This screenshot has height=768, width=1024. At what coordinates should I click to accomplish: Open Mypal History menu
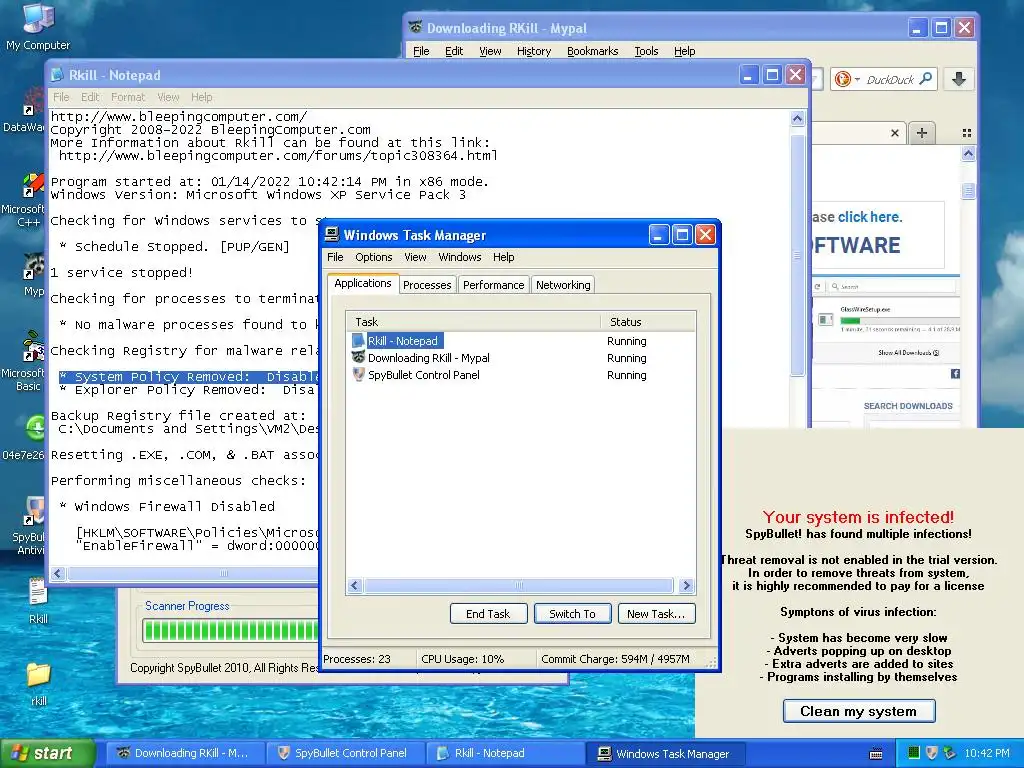click(x=534, y=51)
